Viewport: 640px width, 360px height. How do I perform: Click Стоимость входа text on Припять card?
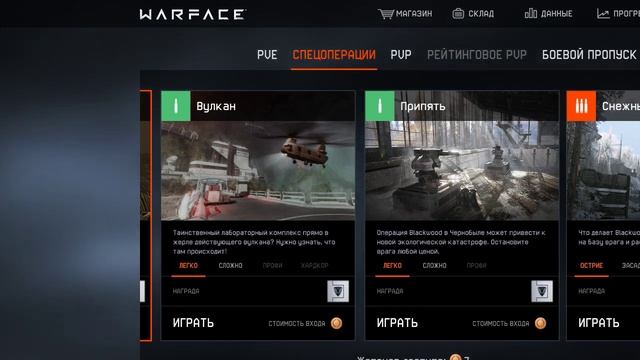(500, 324)
